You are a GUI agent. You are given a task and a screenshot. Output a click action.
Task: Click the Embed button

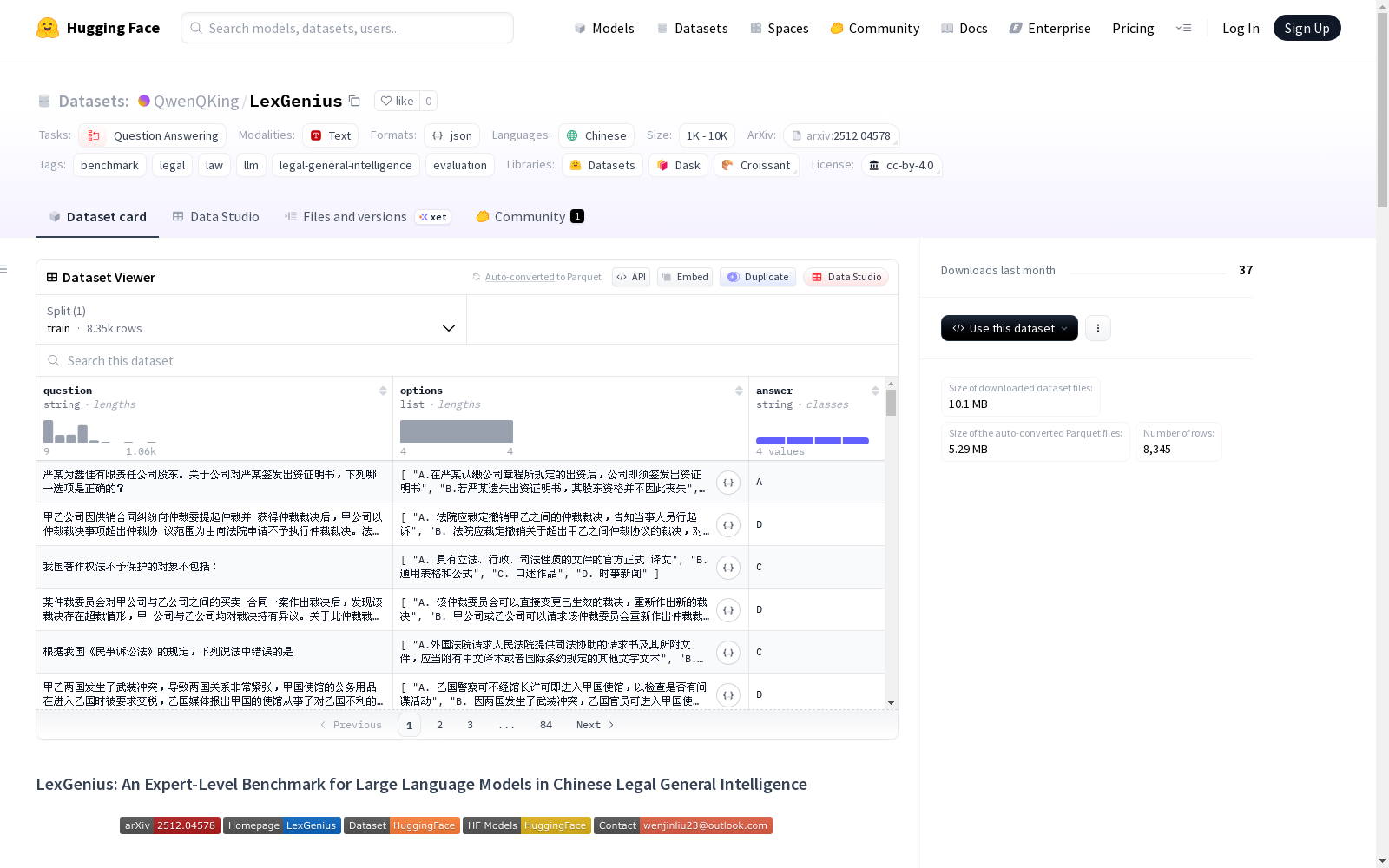(685, 277)
